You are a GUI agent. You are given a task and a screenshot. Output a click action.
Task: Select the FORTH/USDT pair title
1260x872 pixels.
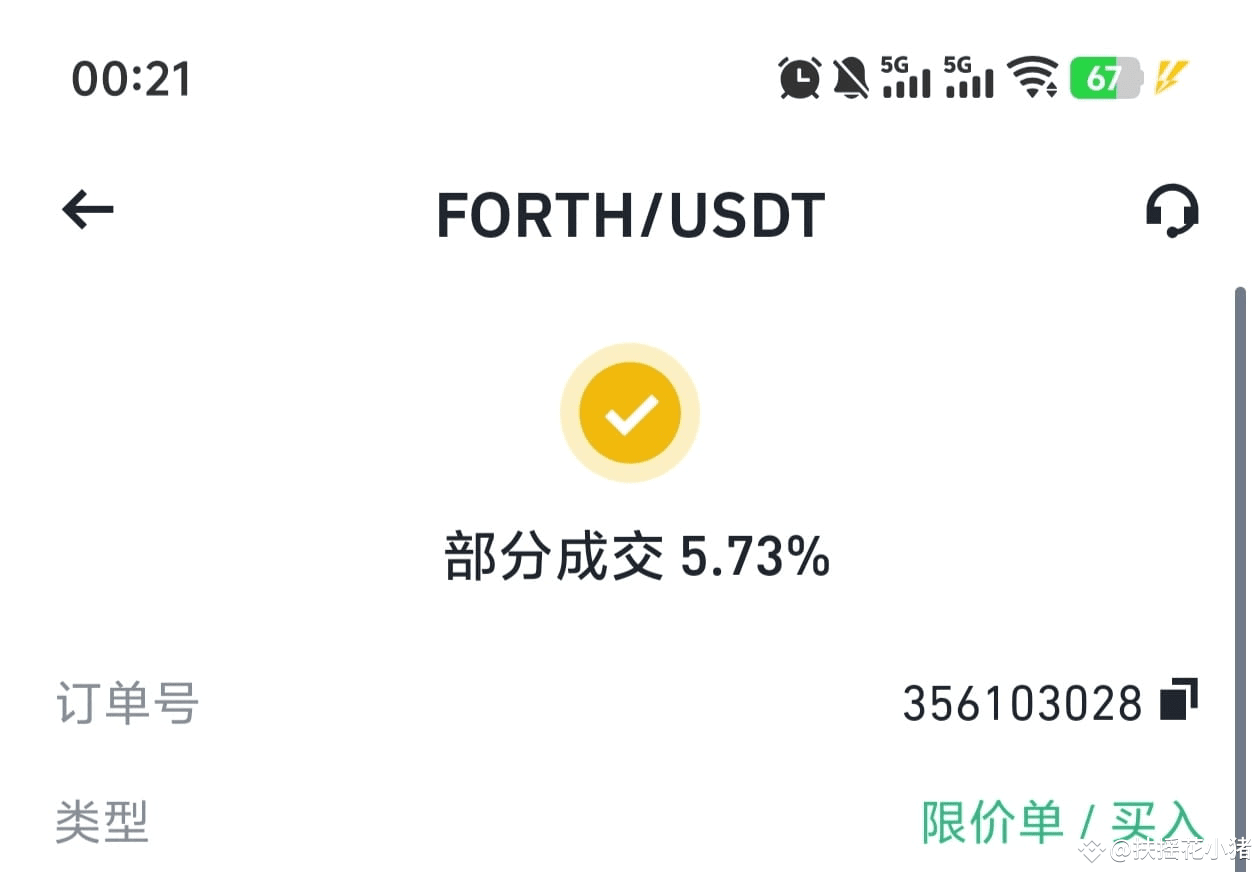click(630, 215)
